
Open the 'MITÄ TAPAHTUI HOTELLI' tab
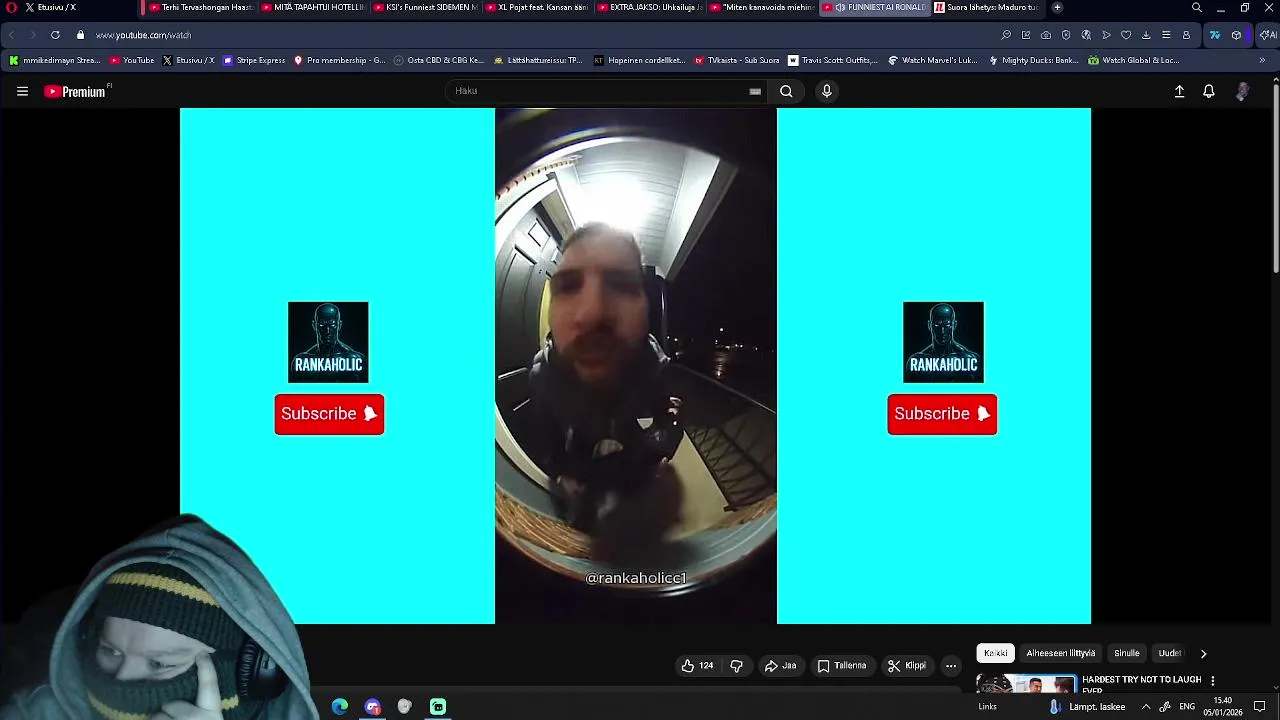click(x=313, y=7)
